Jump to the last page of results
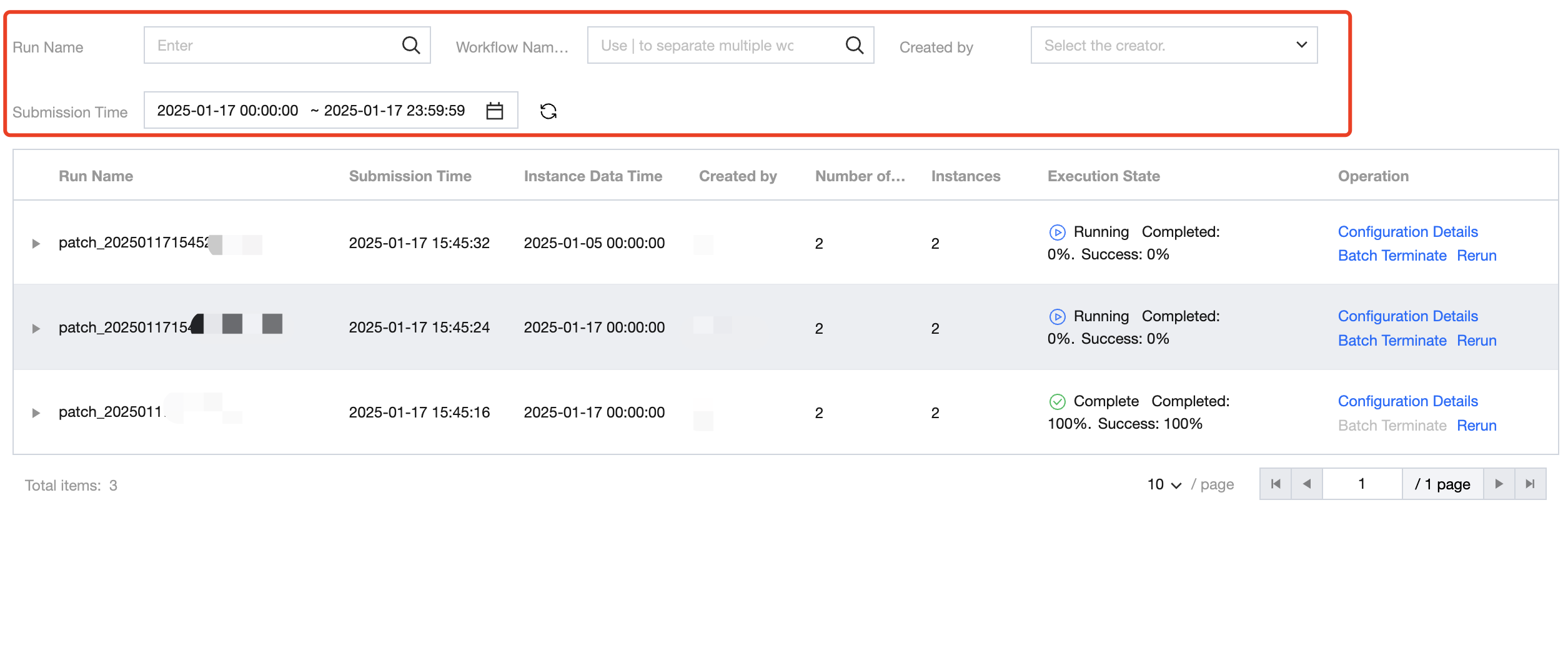The image size is (1568, 645). coord(1530,484)
